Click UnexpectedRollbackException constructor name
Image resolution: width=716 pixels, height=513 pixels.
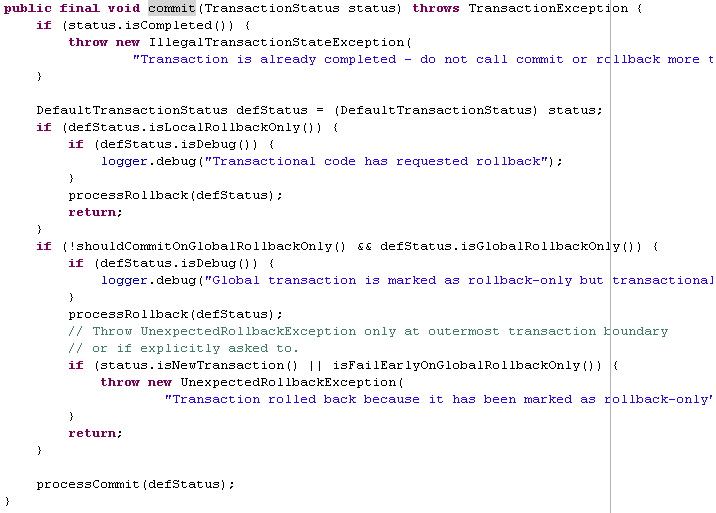[289, 382]
